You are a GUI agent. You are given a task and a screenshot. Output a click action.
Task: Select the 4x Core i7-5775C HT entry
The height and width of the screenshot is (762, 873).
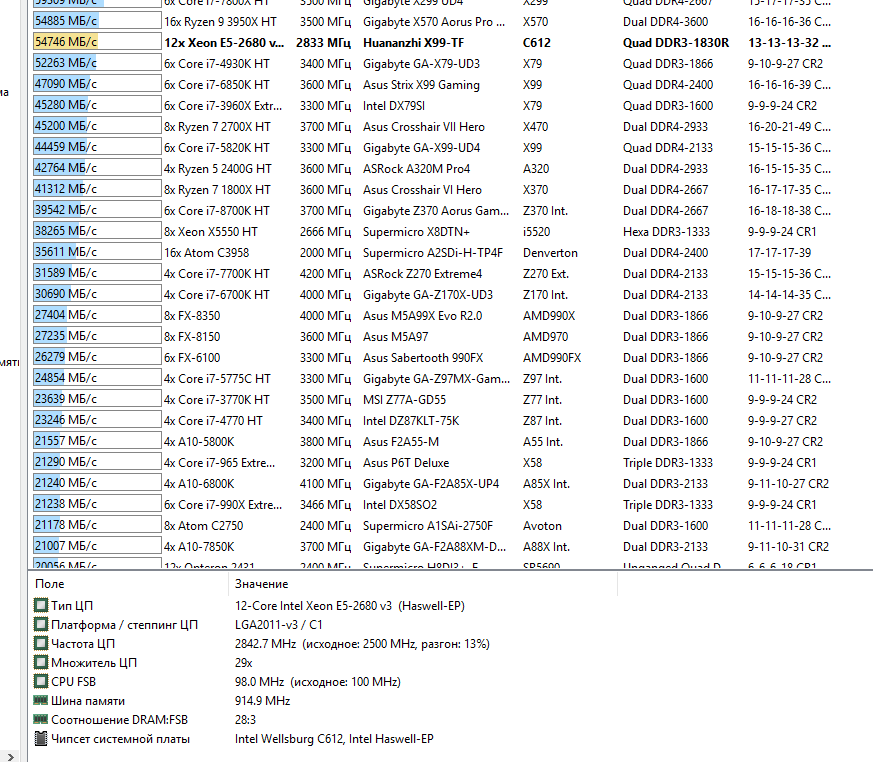point(217,378)
